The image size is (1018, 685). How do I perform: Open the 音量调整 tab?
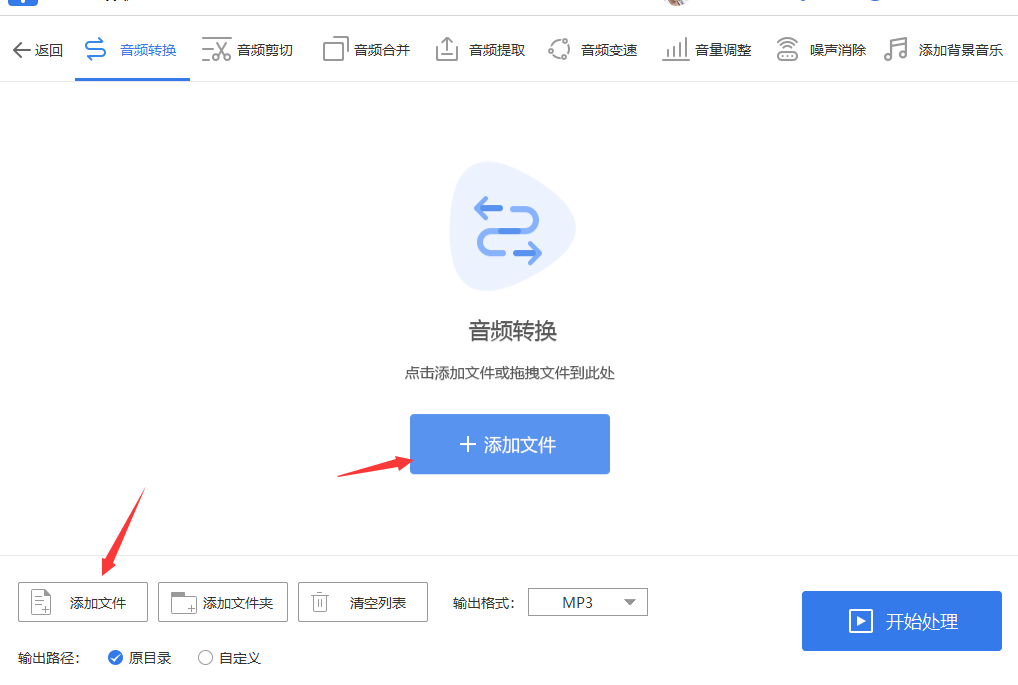click(707, 50)
